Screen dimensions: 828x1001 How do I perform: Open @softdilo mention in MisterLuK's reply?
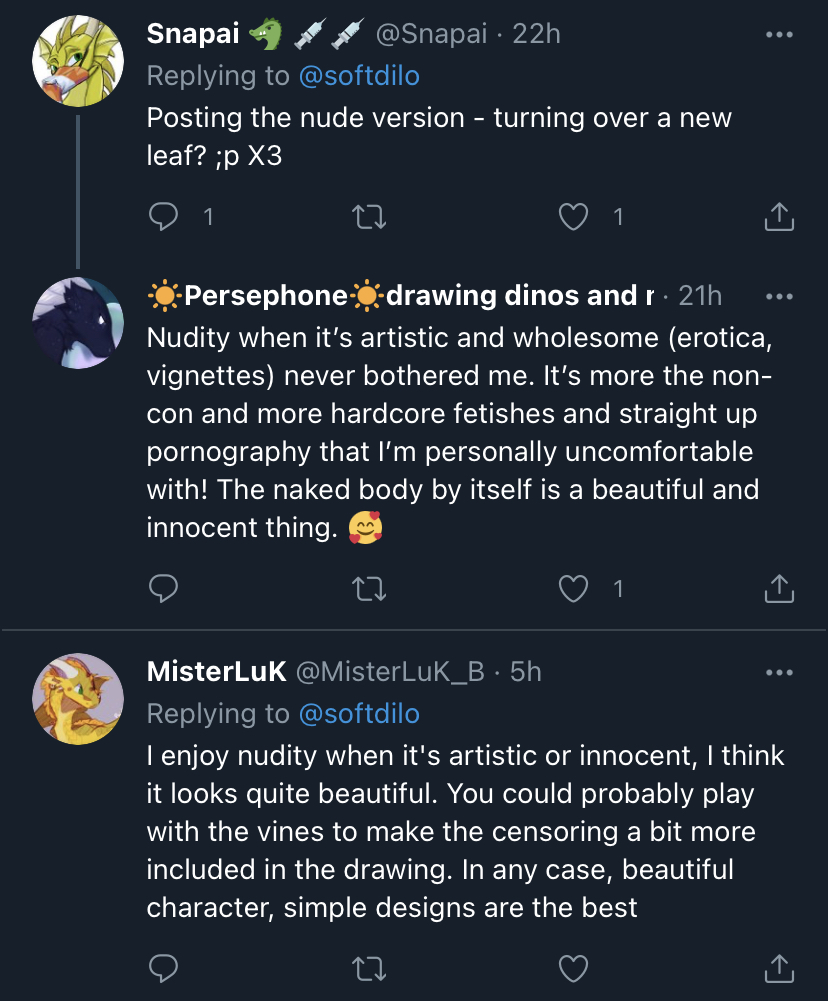click(359, 714)
